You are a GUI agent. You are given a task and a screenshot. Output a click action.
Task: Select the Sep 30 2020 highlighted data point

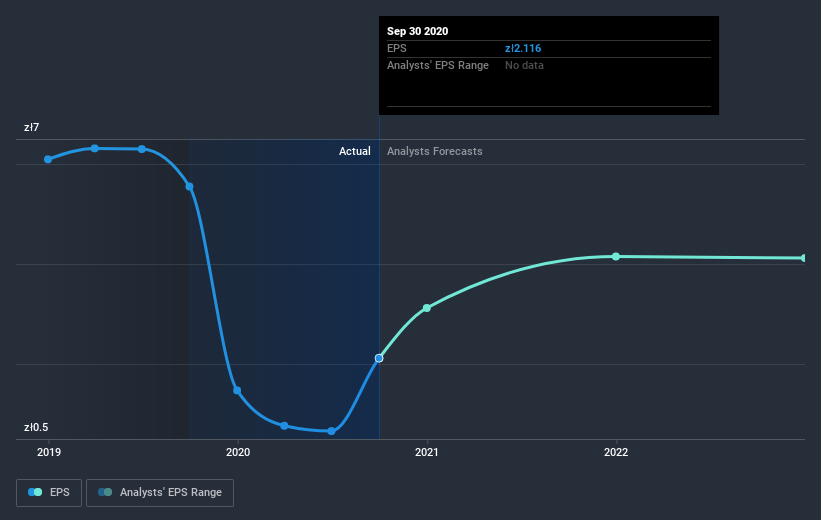379,358
